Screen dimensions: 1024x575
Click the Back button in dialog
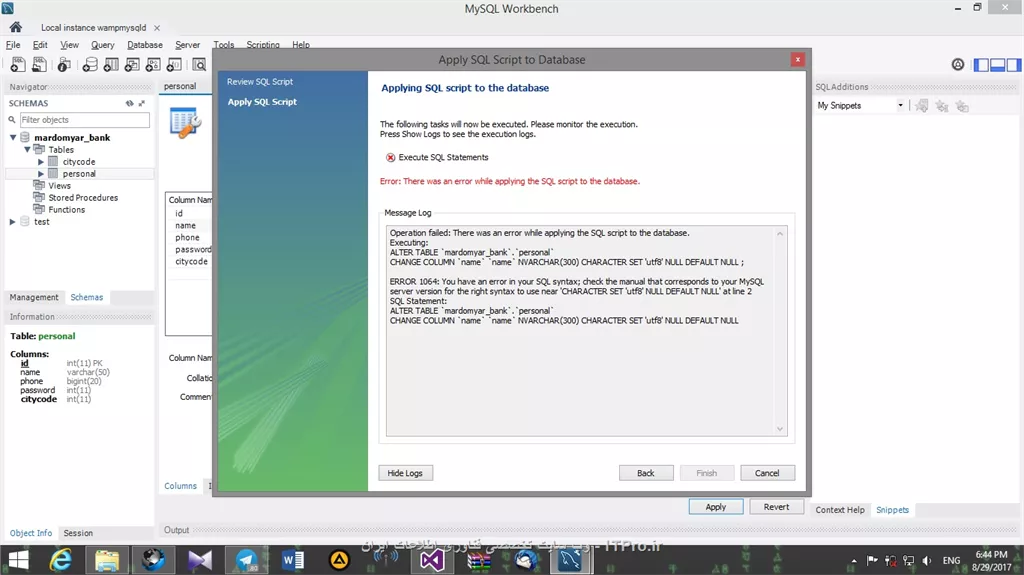(646, 473)
